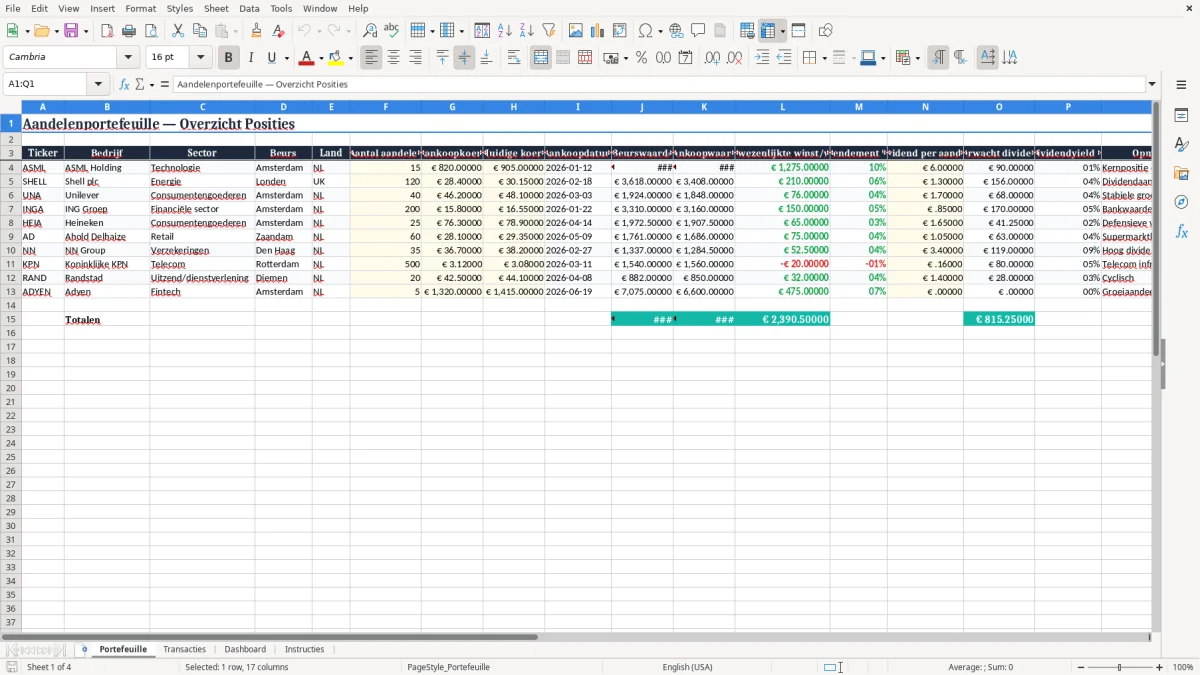This screenshot has height=675, width=1200.
Task: Switch to the Instructies sheet tab
Action: click(304, 649)
